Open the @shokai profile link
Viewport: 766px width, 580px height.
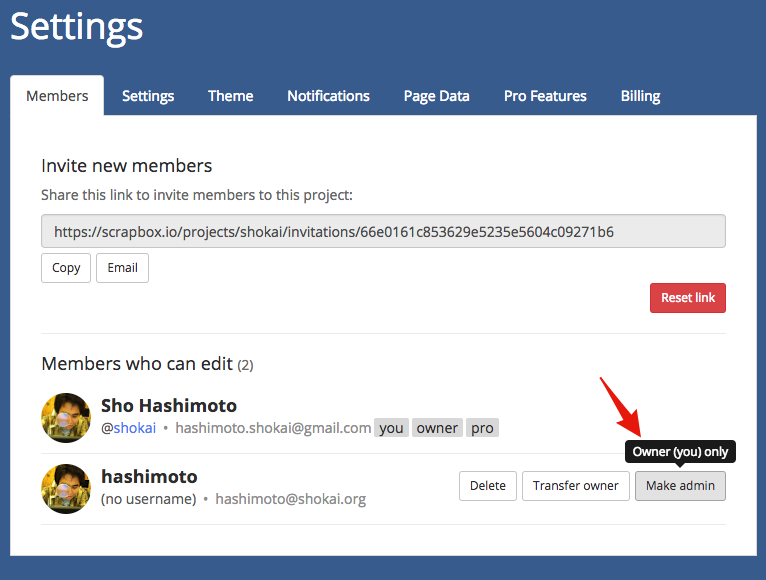pyautogui.click(x=134, y=428)
